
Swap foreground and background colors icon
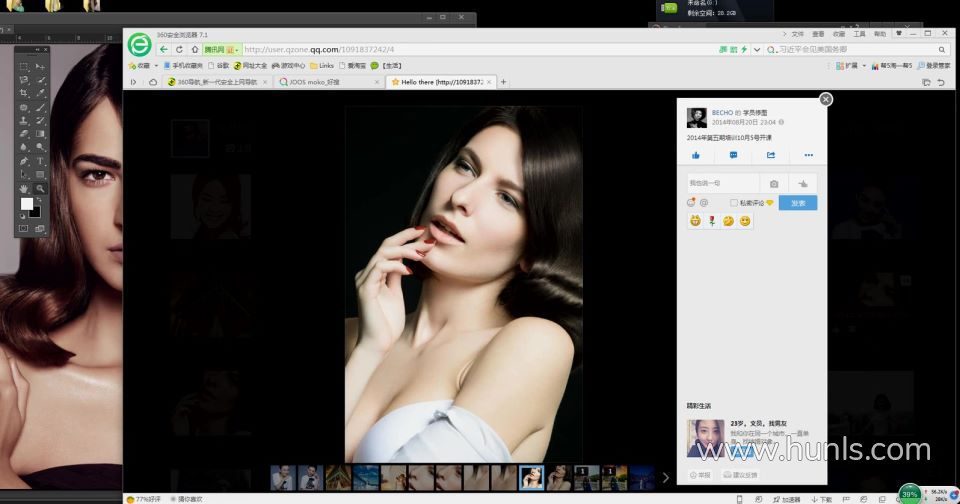tap(39, 200)
